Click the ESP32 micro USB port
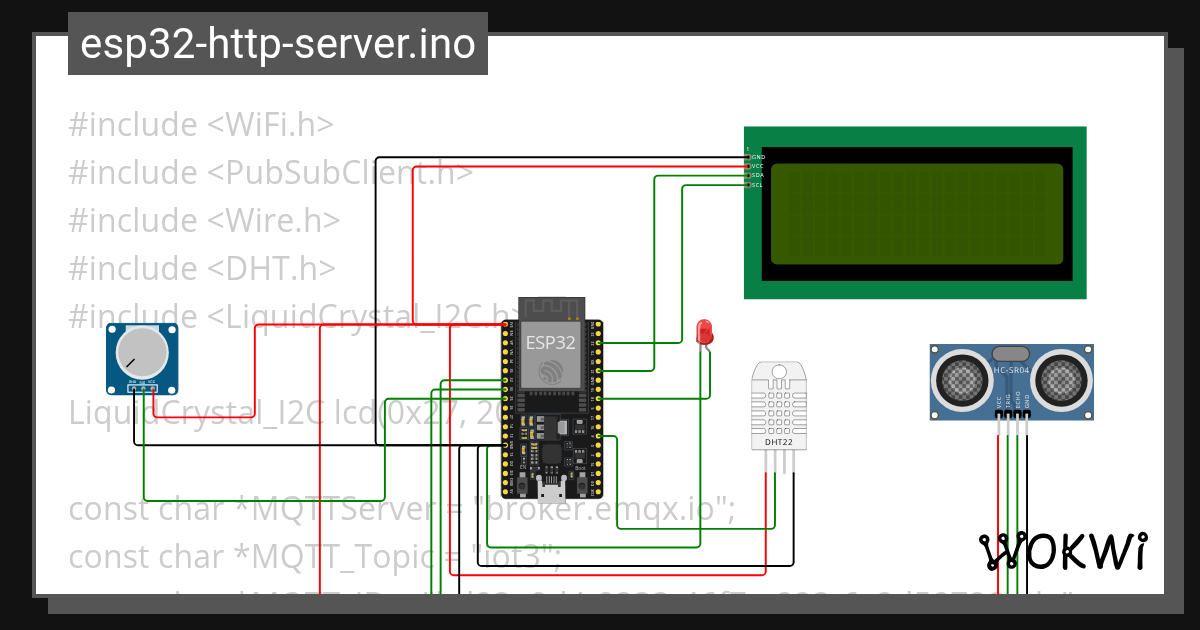 551,492
